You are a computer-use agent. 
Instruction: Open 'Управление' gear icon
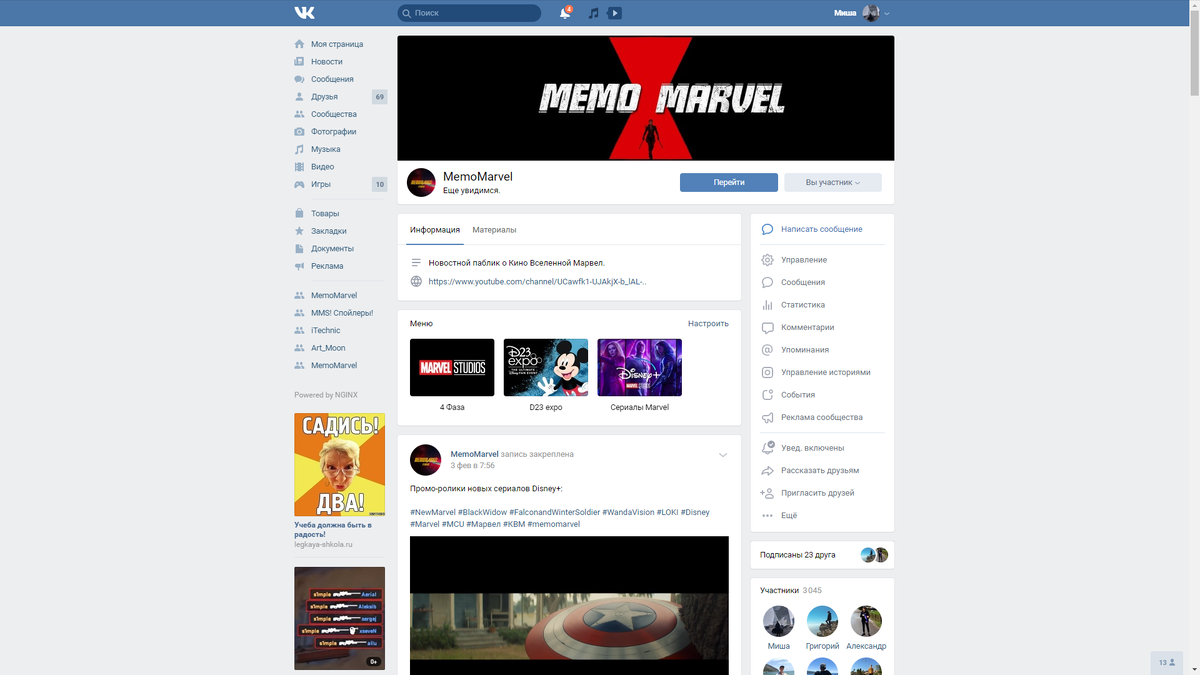[x=767, y=260]
